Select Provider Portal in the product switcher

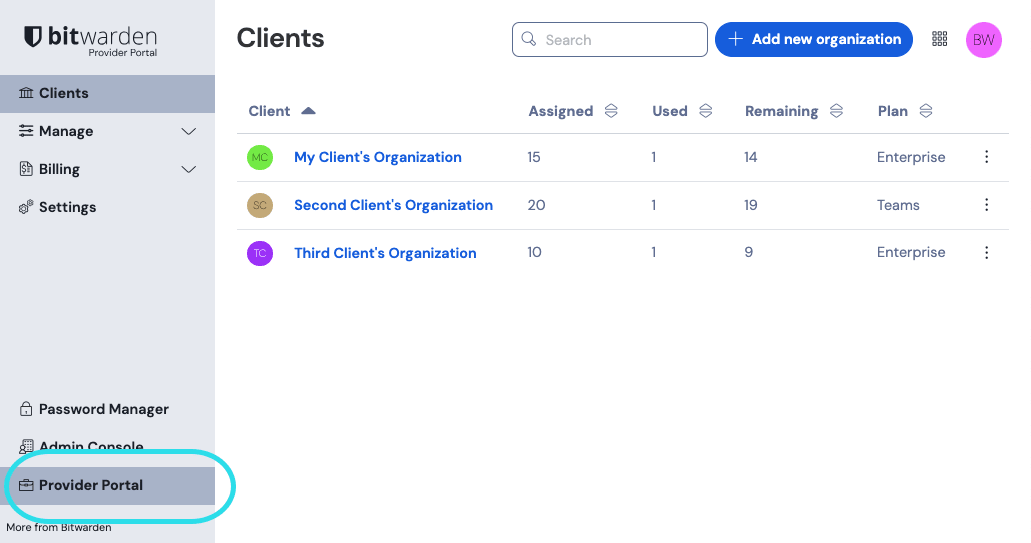(x=107, y=486)
